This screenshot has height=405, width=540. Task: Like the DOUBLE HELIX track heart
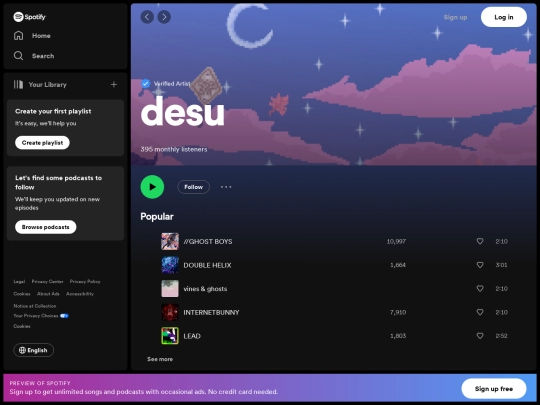point(480,265)
